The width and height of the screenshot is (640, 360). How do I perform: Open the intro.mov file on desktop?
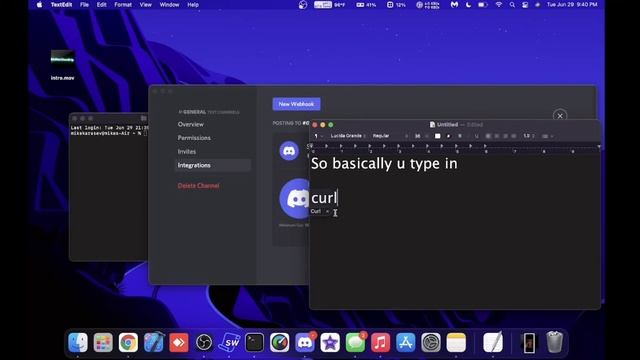[x=62, y=64]
